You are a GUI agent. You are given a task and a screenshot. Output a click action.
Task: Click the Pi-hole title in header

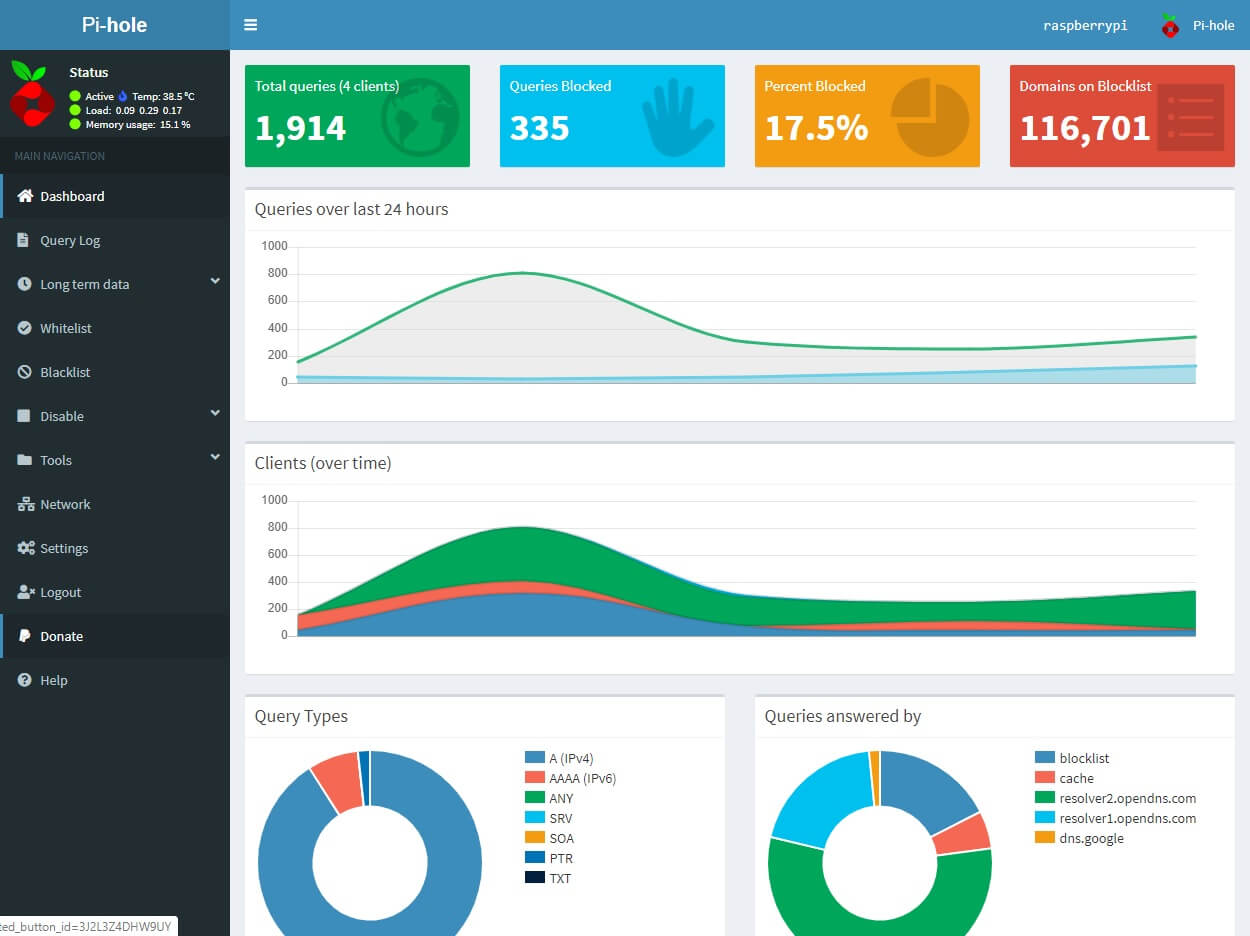[114, 25]
